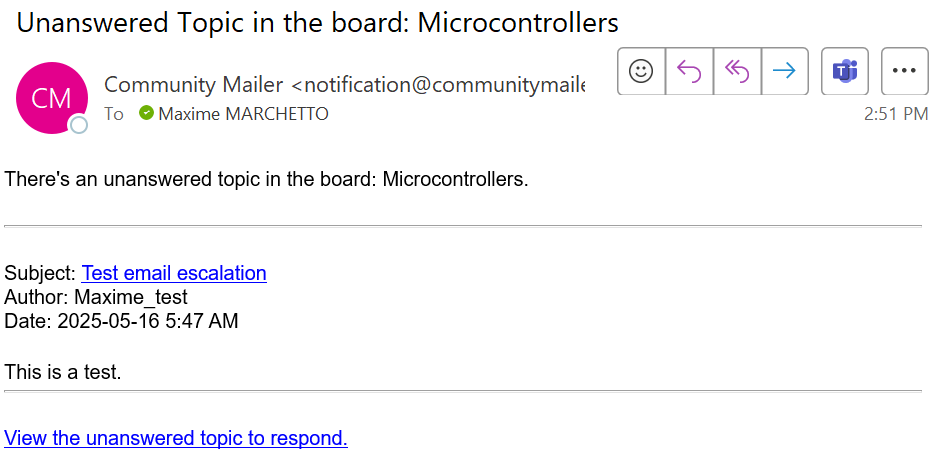This screenshot has height=457, width=943.
Task: Forward this message
Action: [785, 71]
